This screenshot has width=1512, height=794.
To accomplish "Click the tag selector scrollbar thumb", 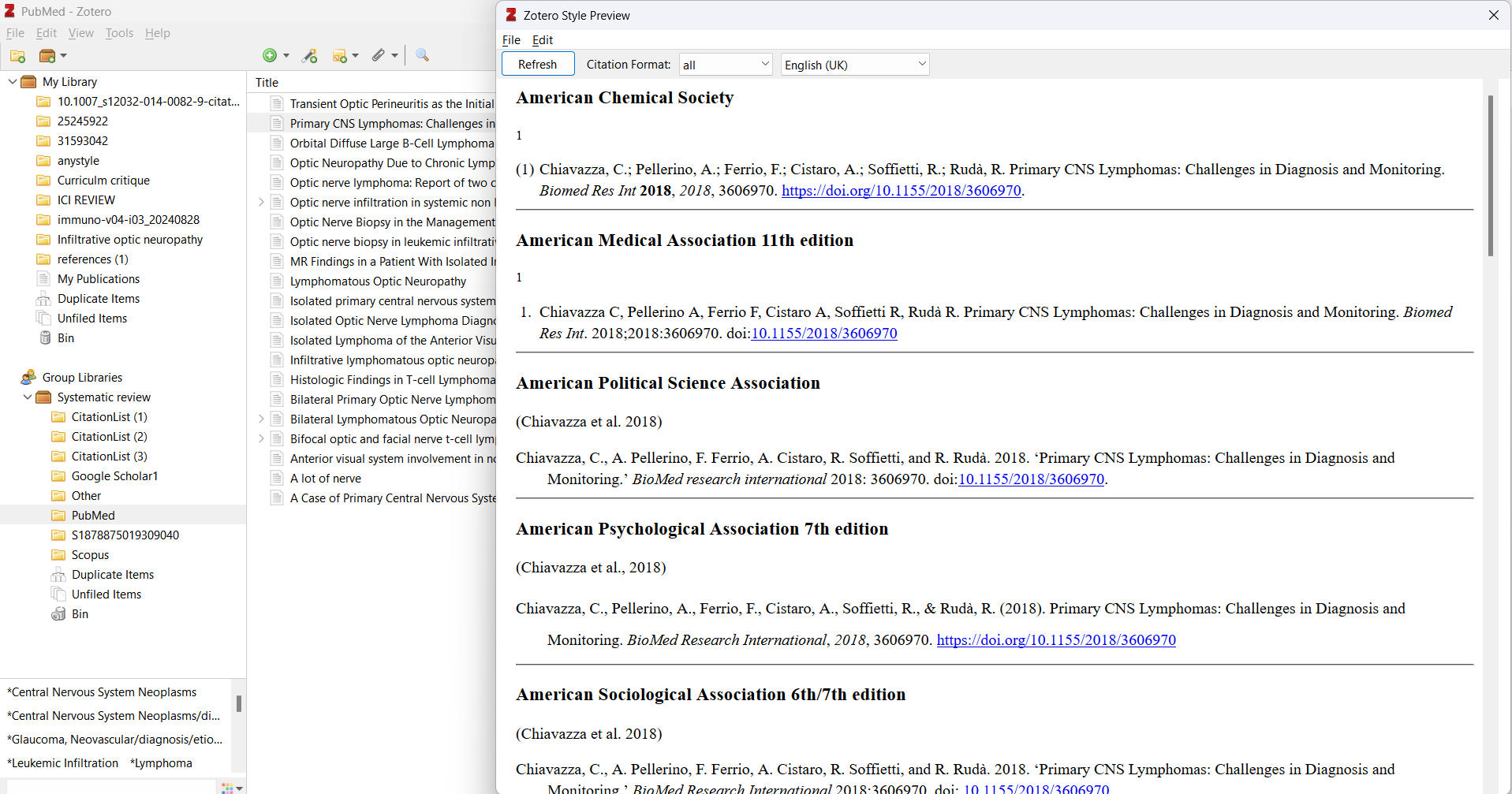I will click(x=238, y=703).
